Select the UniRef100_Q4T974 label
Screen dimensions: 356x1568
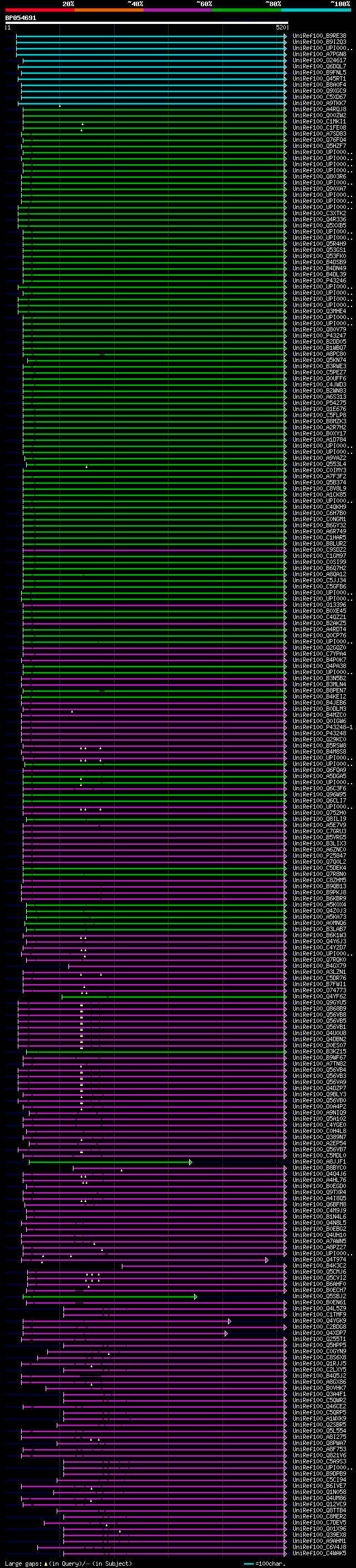point(319,1259)
